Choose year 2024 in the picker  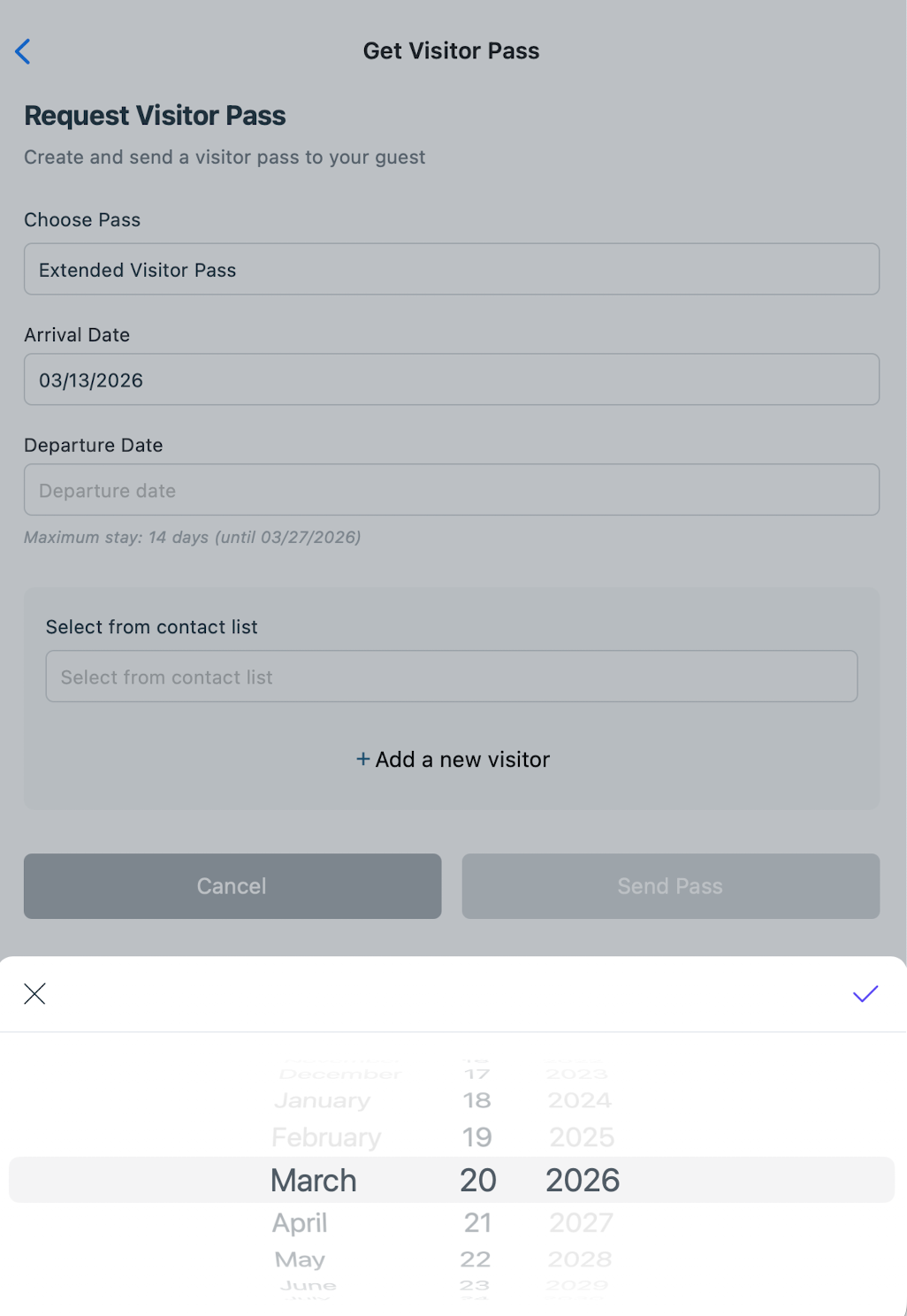pos(580,1101)
